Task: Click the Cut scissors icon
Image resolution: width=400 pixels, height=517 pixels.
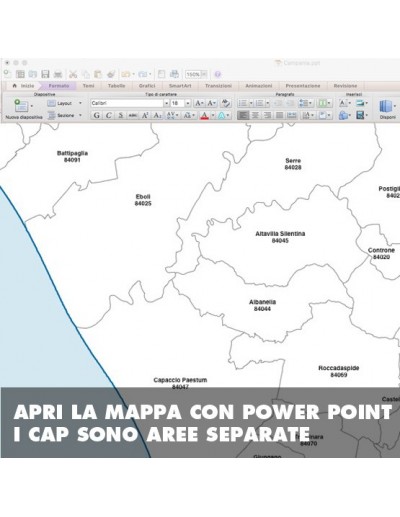Action: pos(73,74)
